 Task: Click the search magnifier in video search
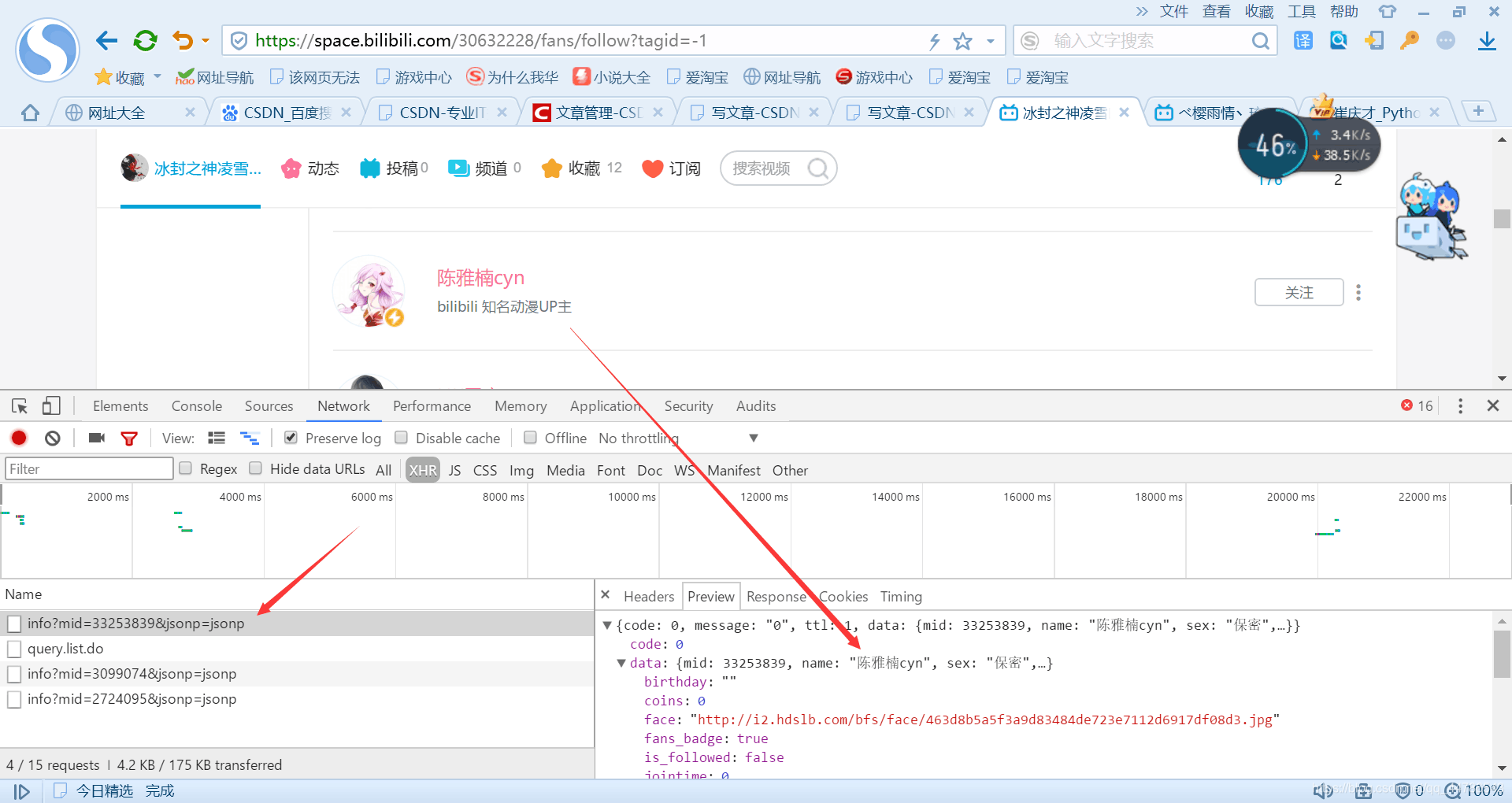[x=818, y=168]
